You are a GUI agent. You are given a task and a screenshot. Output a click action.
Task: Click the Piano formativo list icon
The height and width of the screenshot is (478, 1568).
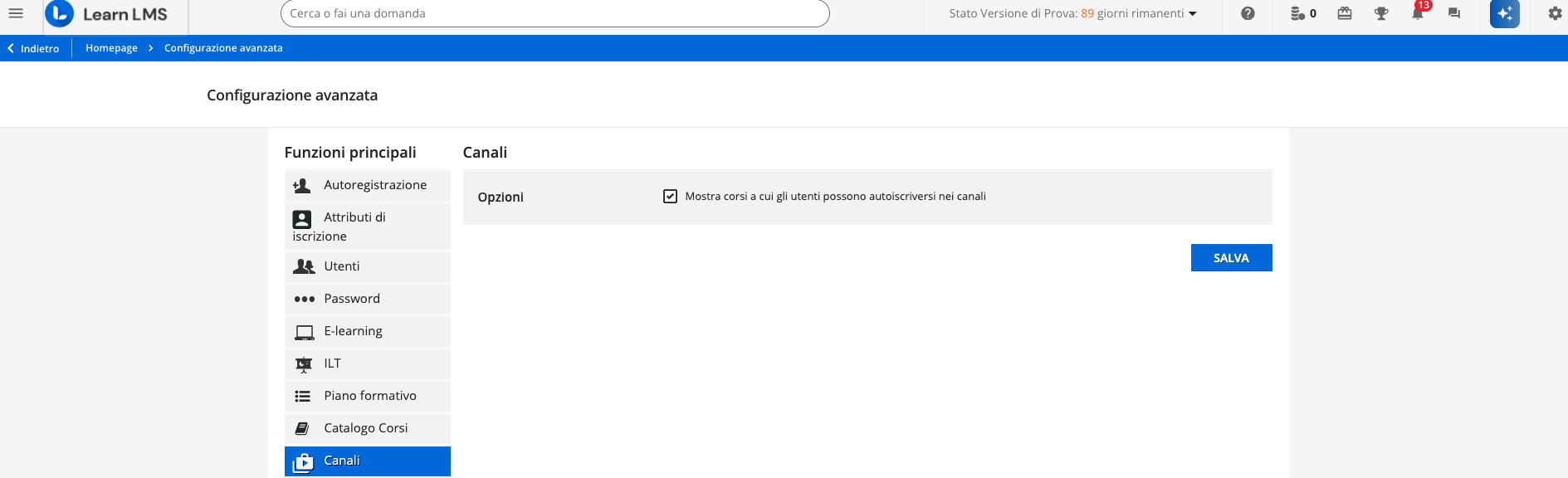pos(303,397)
